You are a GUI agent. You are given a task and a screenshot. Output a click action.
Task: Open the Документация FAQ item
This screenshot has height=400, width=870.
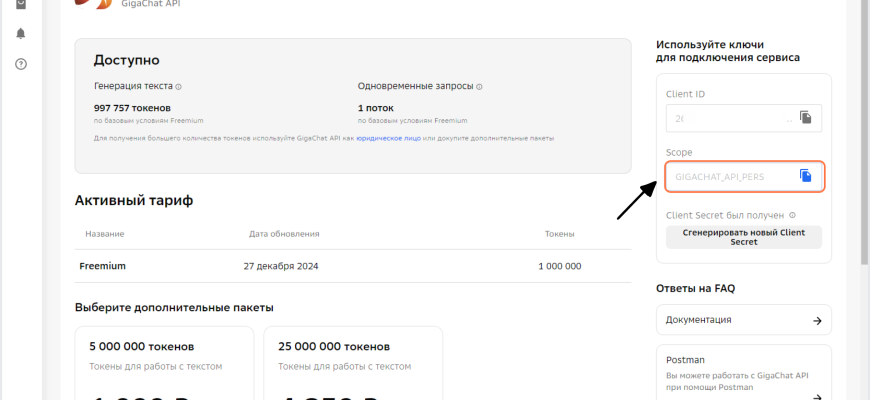pyautogui.click(x=743, y=320)
